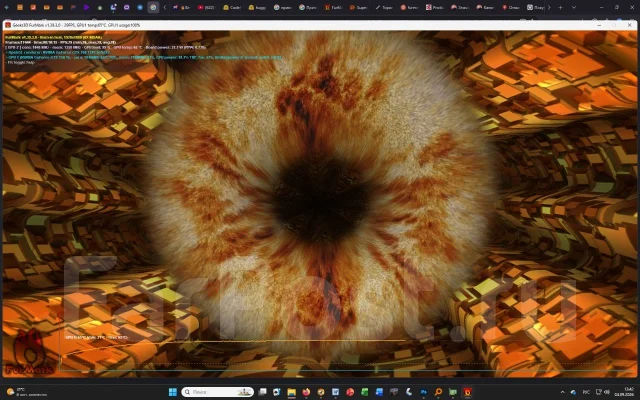Click the FurMark window title bar icon
The width and height of the screenshot is (640, 400).
click(8, 25)
